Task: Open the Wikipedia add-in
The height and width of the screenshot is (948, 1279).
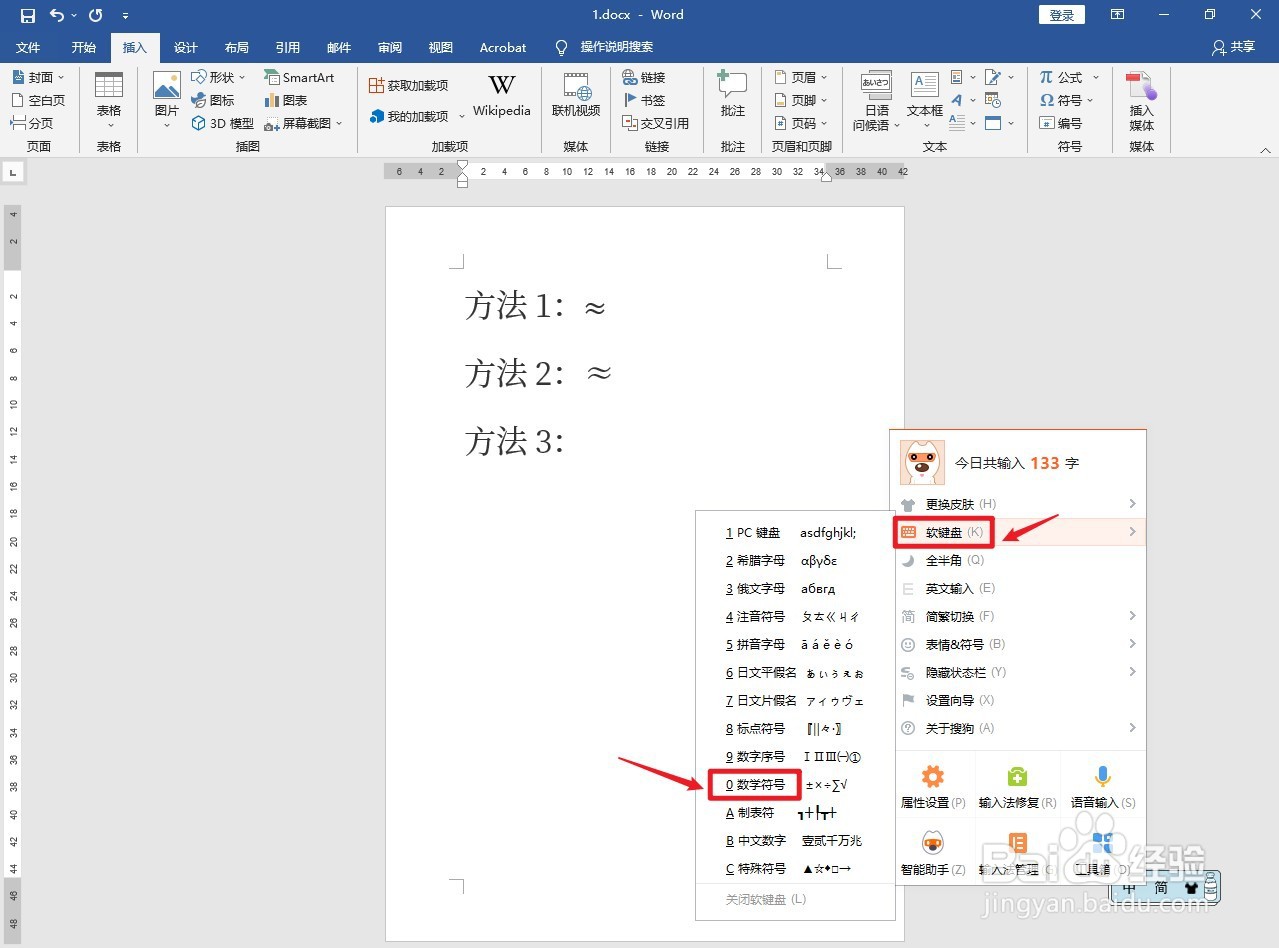Action: tap(502, 96)
